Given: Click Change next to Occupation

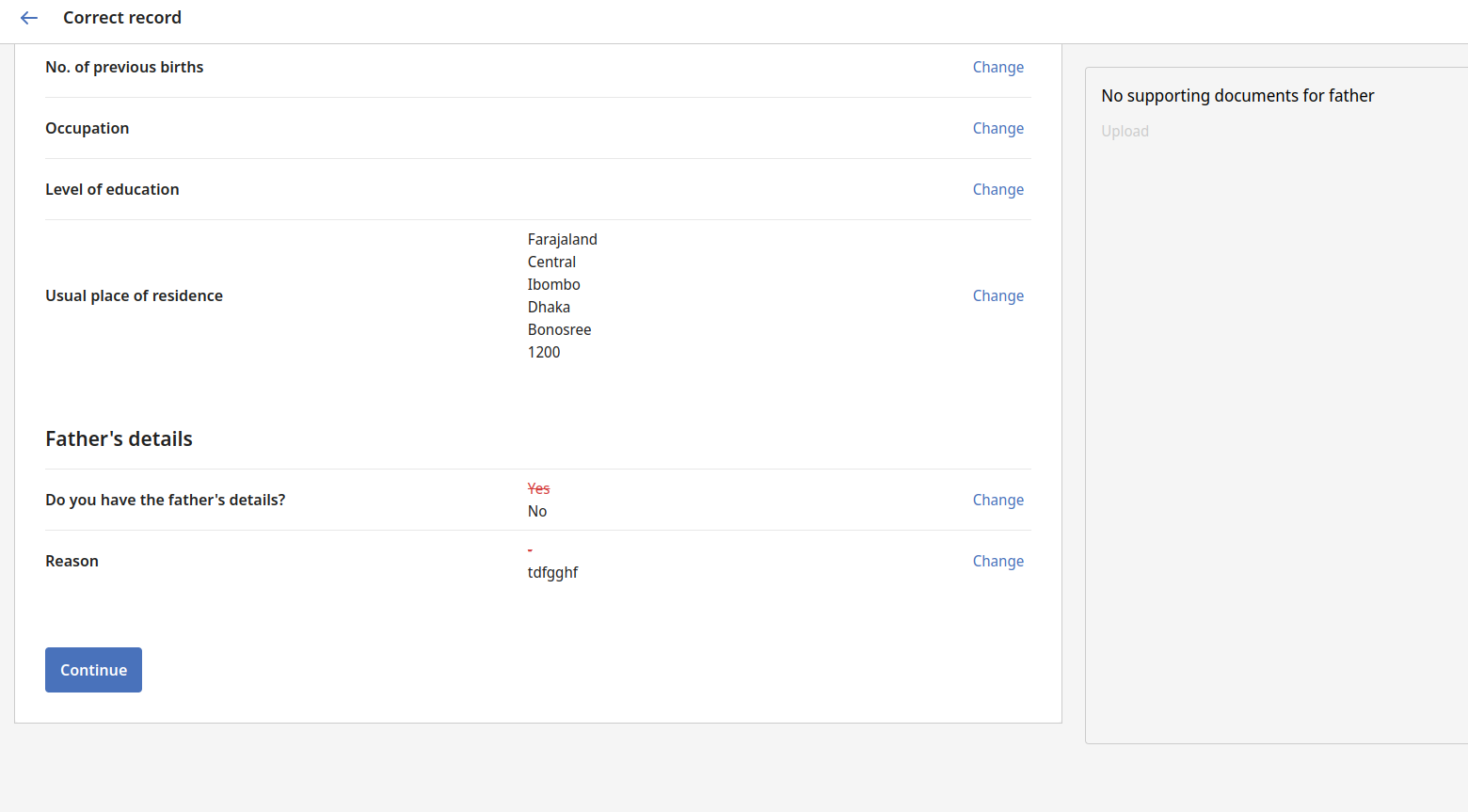Looking at the screenshot, I should (x=997, y=128).
